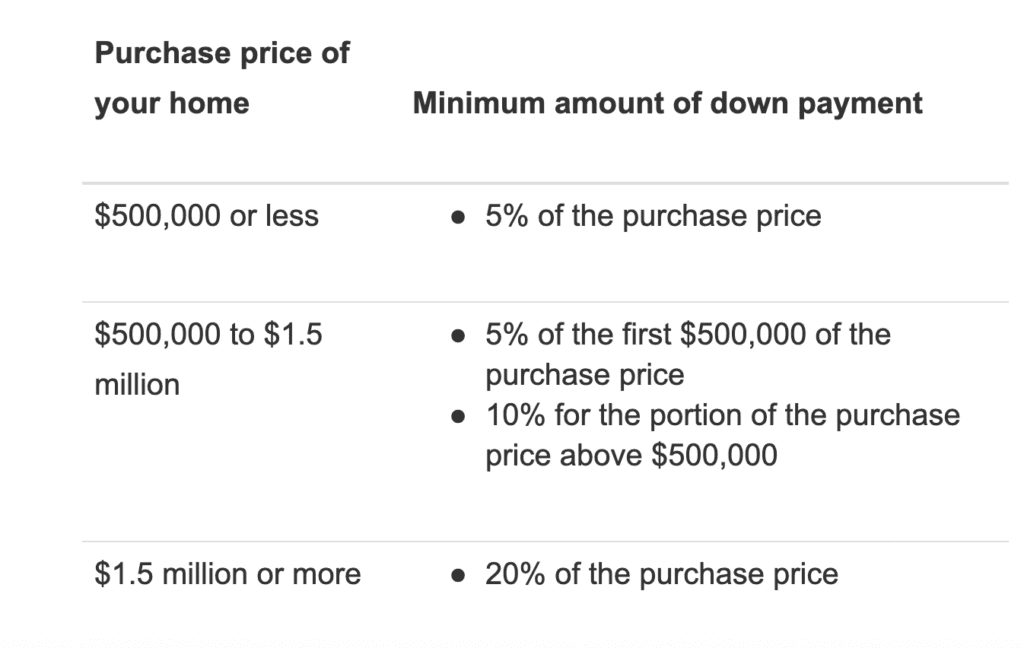This screenshot has width=1024, height=648.
Task: Click the bullet beside "20% of the purchase price"
Action: coord(457,575)
